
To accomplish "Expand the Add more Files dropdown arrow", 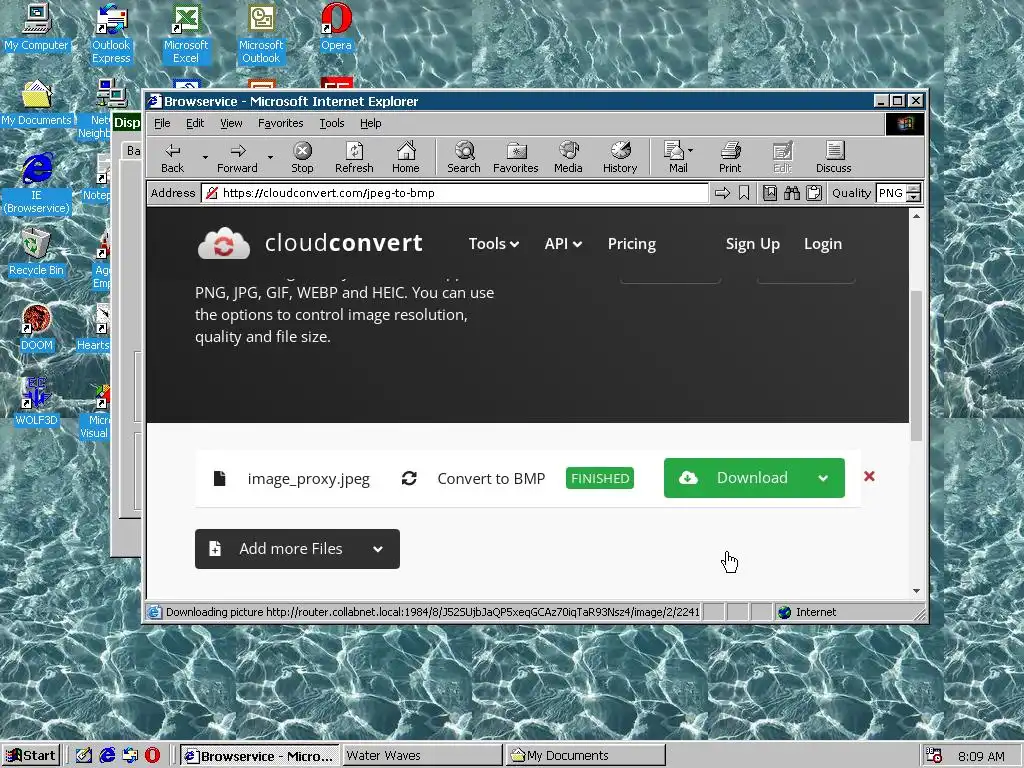I will [x=377, y=549].
